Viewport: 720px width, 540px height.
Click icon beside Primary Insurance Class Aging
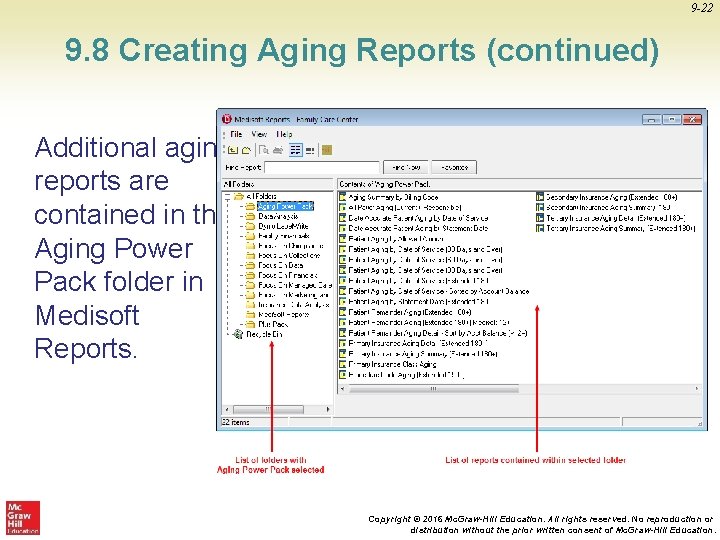click(343, 364)
